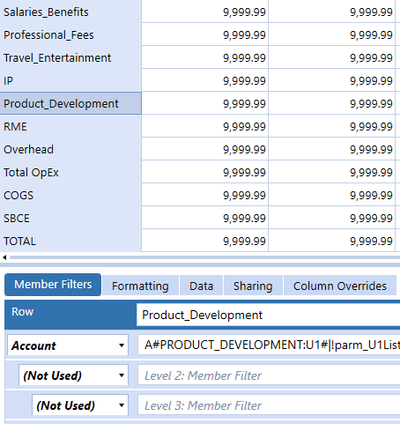This screenshot has width=400, height=424.
Task: Expand the Level 2 (Not Used) dropdown
Action: [74, 375]
